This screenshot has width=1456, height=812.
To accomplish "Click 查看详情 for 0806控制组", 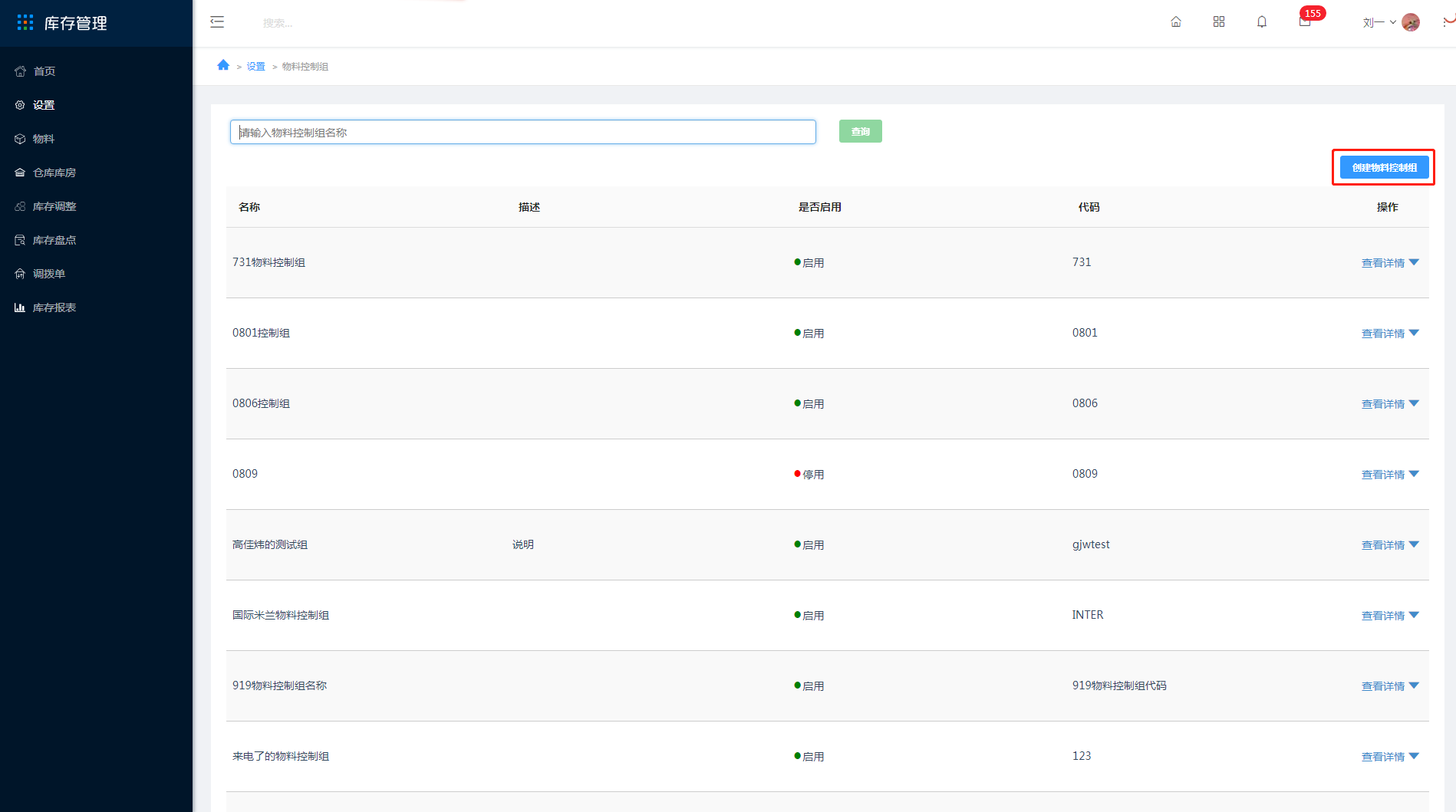I will click(1382, 404).
